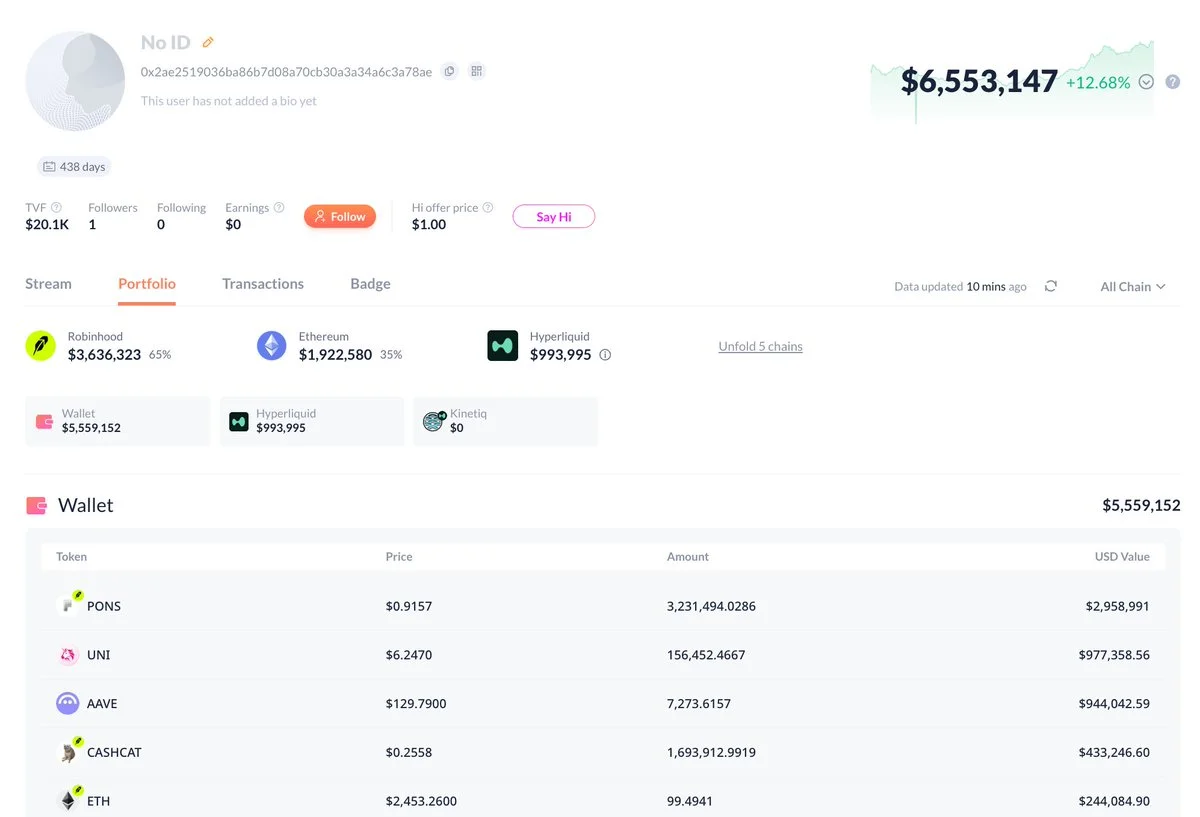This screenshot has width=1200, height=817.
Task: Click the PONS token icon
Action: pos(68,605)
